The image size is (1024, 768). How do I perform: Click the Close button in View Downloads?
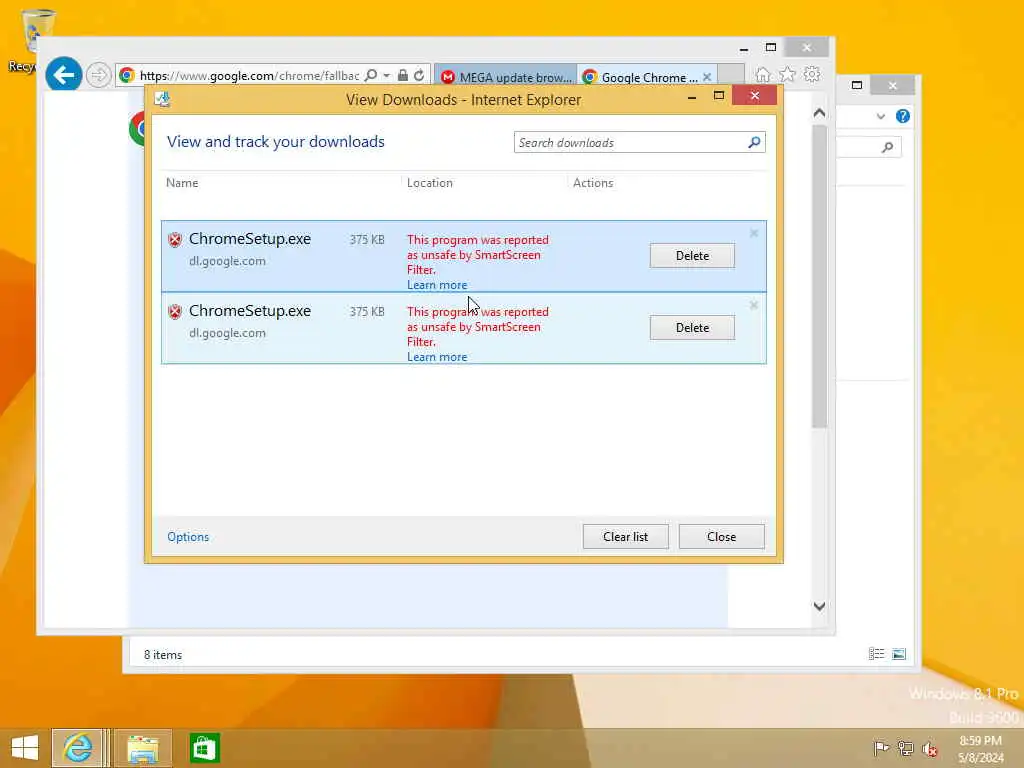[721, 537]
